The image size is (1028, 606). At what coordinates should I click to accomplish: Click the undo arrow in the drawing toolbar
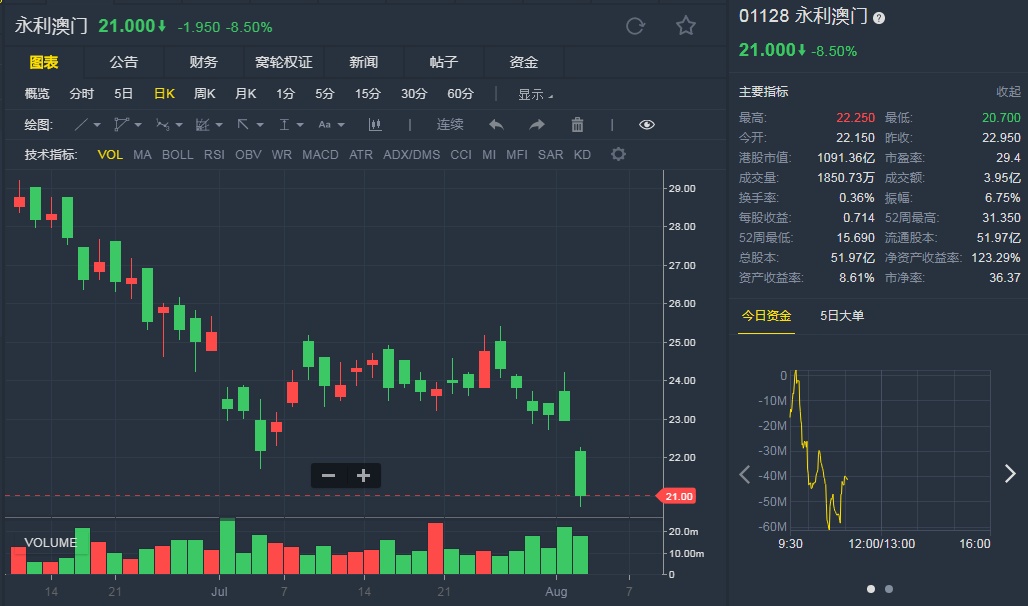[496, 124]
